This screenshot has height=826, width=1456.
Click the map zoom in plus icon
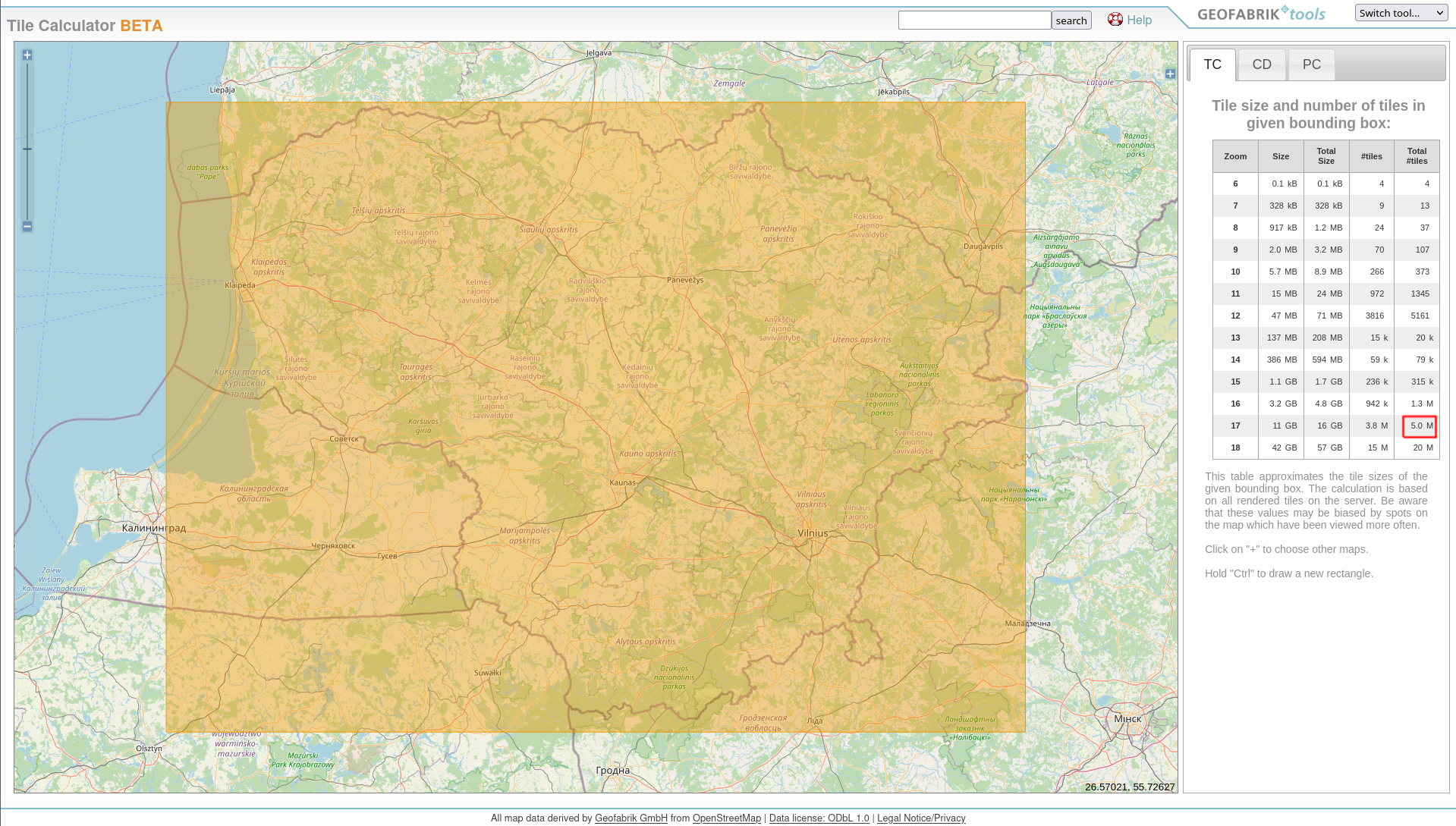pos(27,55)
